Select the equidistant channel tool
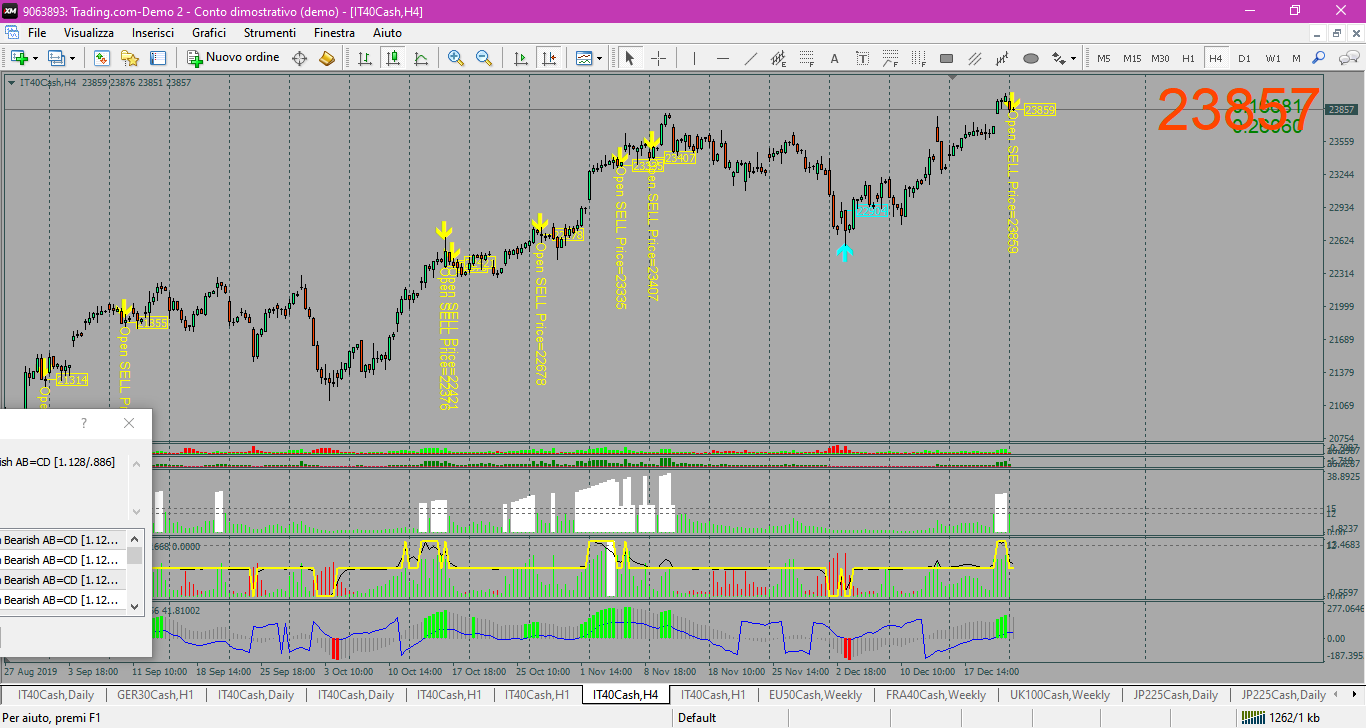 pyautogui.click(x=779, y=58)
